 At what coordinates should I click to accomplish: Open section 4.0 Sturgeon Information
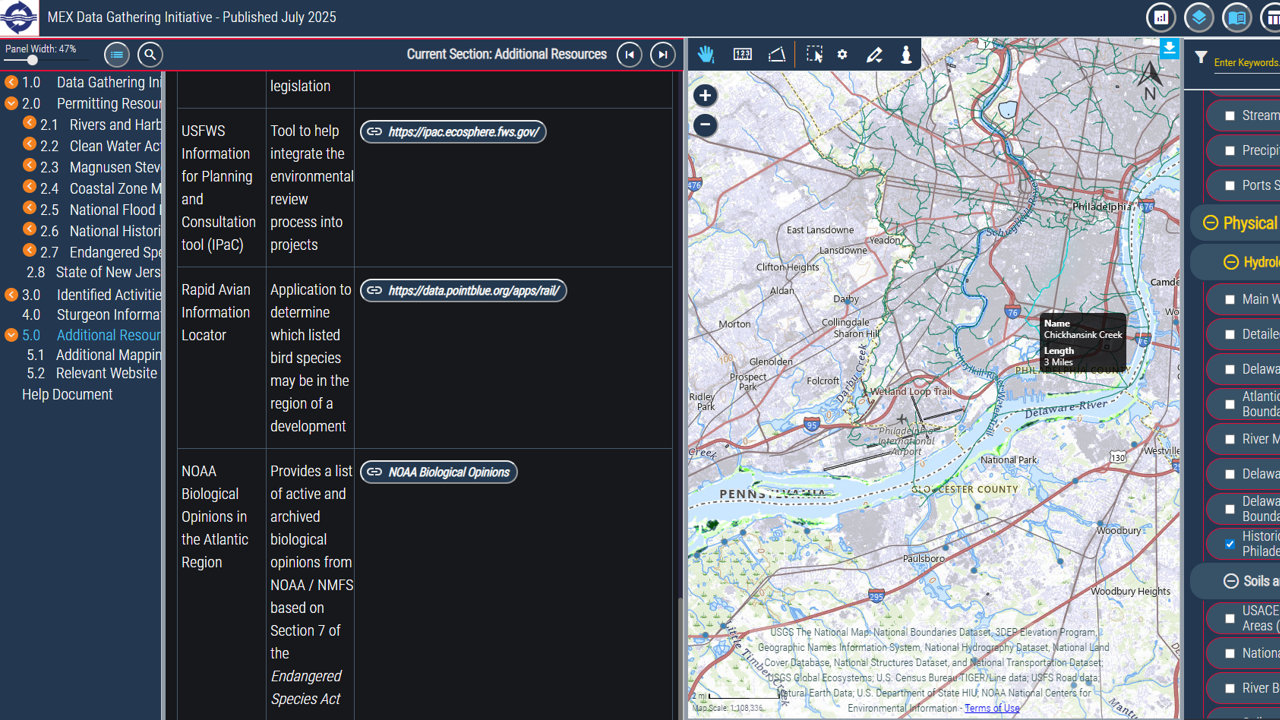tap(94, 315)
